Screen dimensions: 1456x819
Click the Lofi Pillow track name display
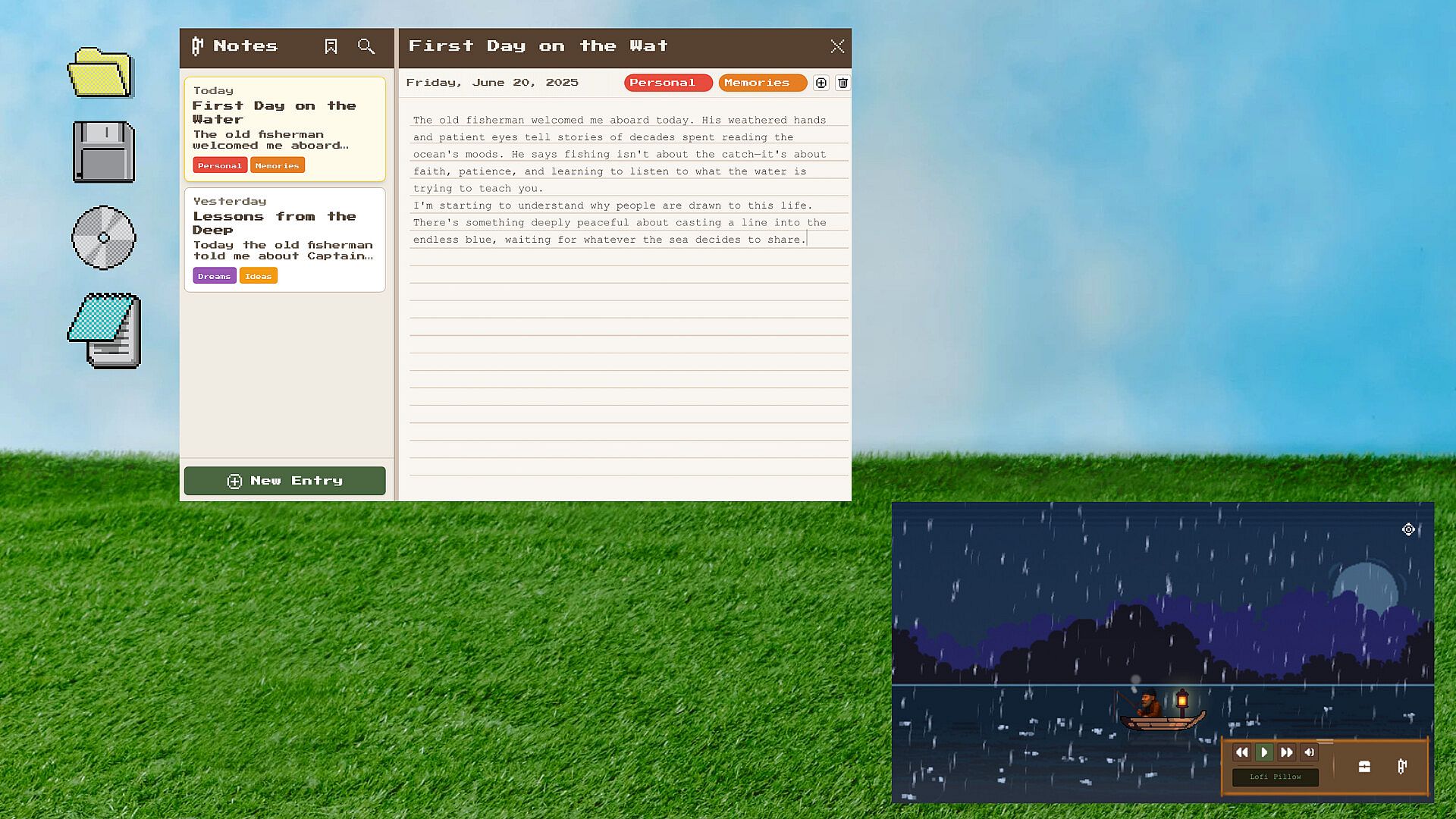pos(1275,777)
